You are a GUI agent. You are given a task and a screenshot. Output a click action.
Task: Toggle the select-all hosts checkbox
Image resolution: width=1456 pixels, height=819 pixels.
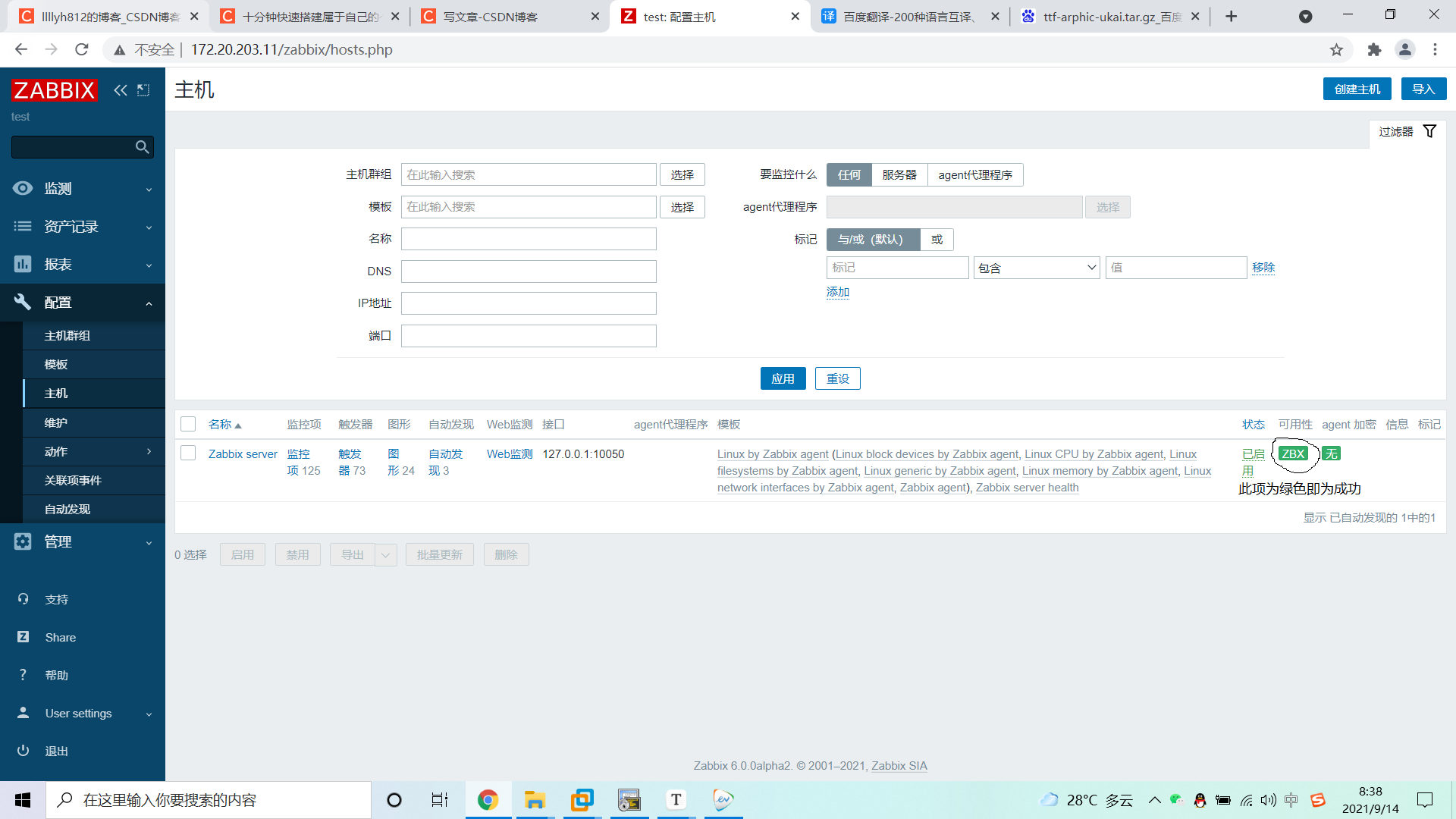click(188, 425)
